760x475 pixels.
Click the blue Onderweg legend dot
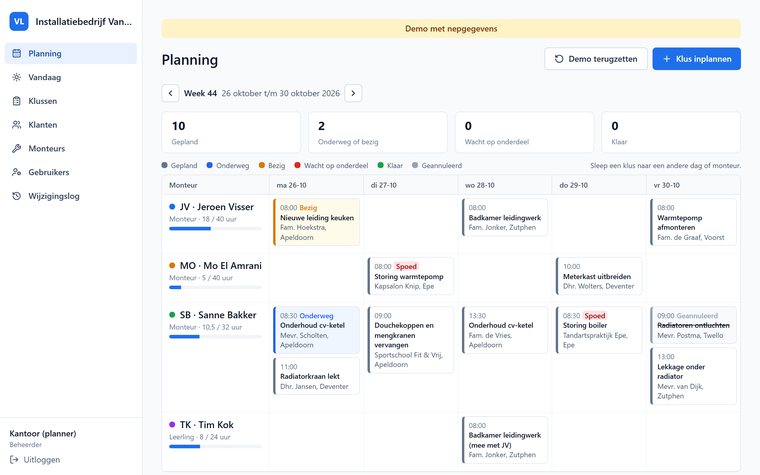(209, 165)
